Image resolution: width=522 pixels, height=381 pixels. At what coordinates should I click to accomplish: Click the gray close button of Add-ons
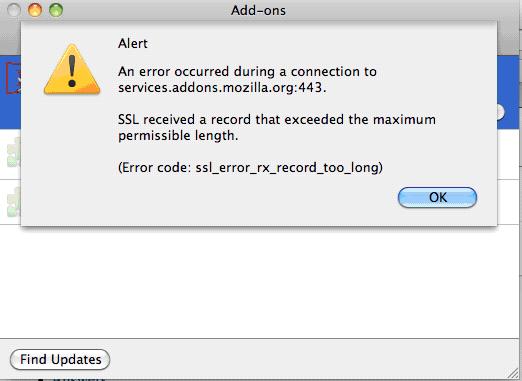(14, 10)
